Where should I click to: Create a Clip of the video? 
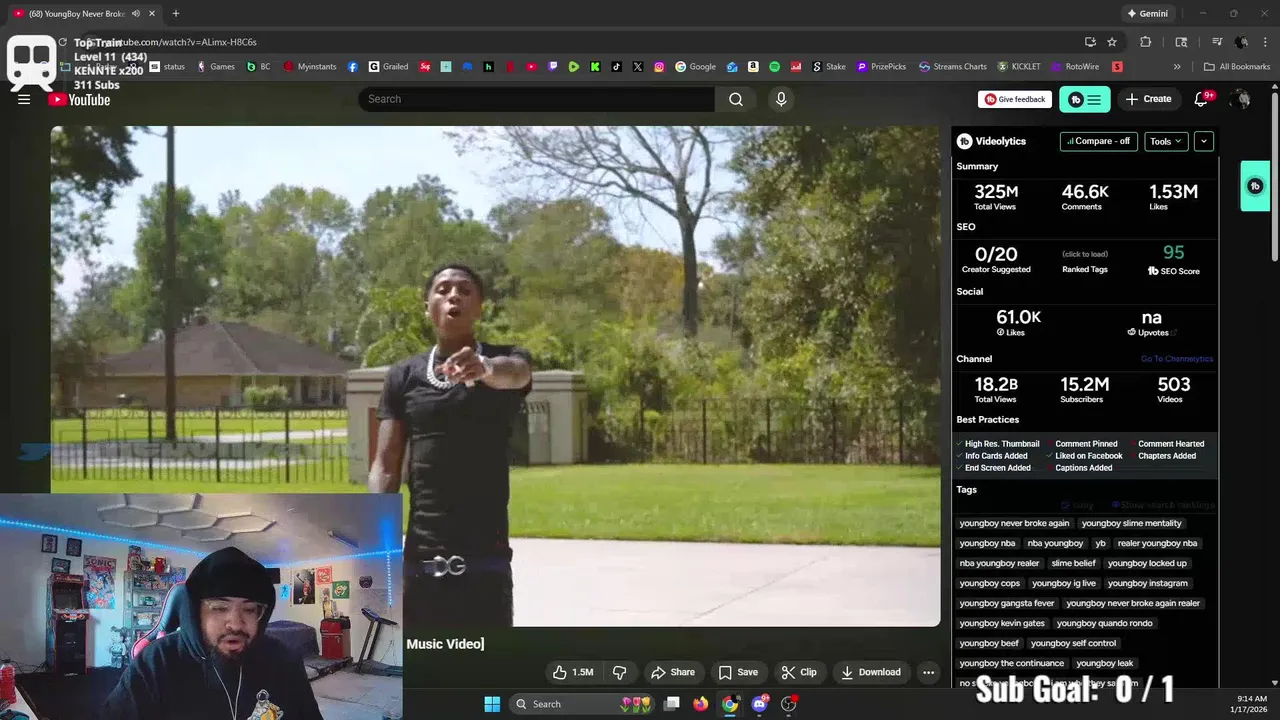(799, 672)
